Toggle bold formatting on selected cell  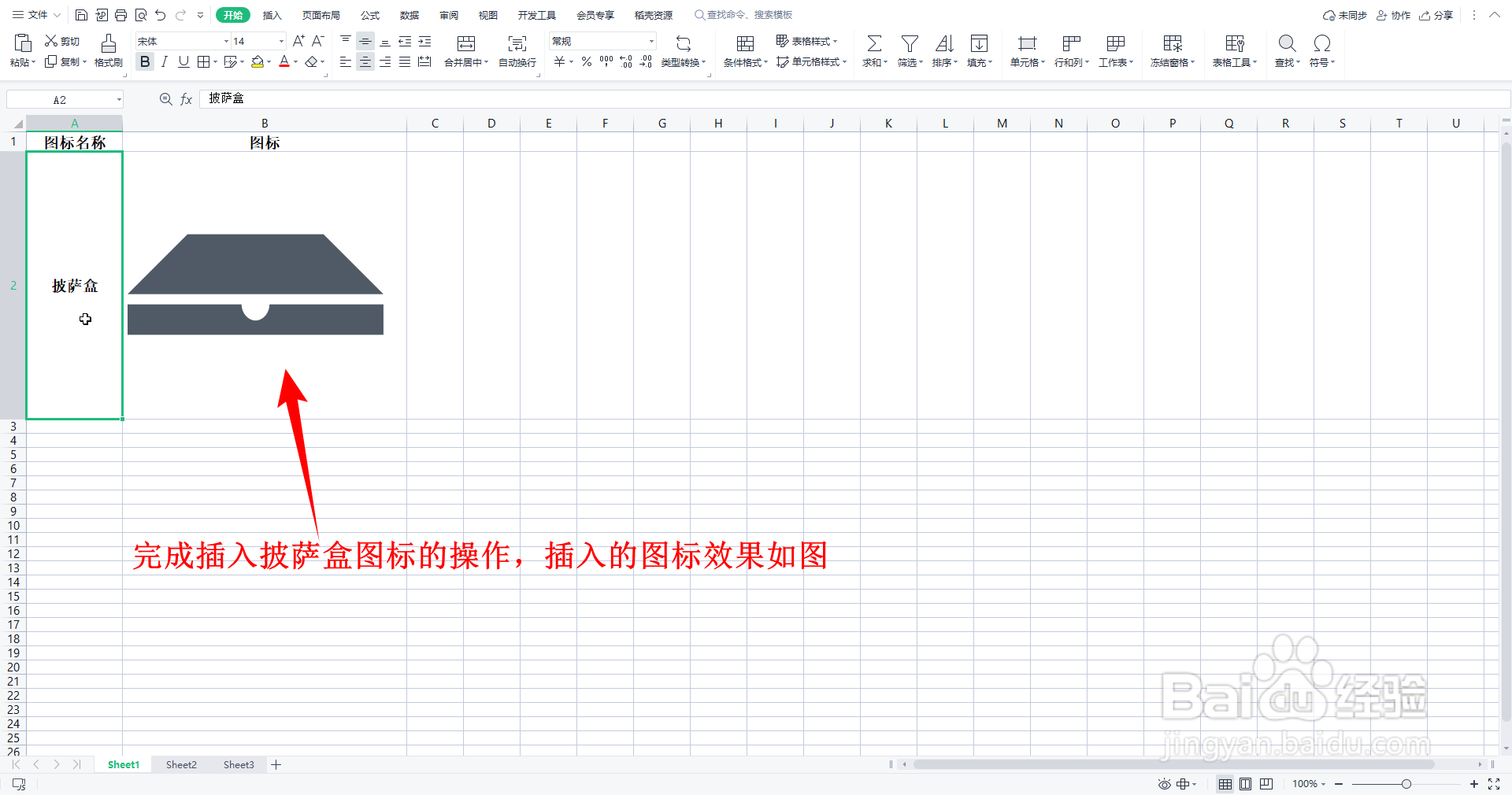point(145,61)
